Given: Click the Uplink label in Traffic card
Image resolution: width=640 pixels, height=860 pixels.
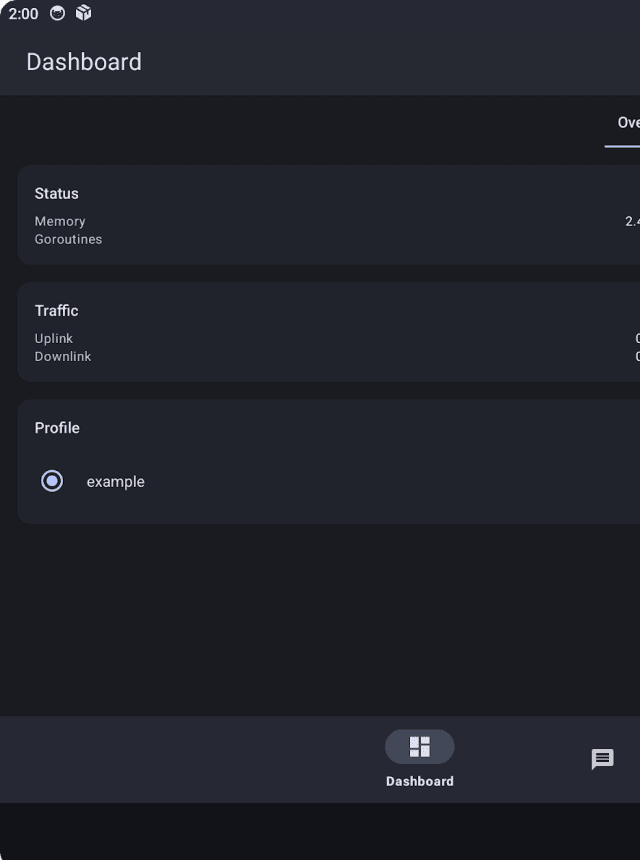Looking at the screenshot, I should pos(54,338).
